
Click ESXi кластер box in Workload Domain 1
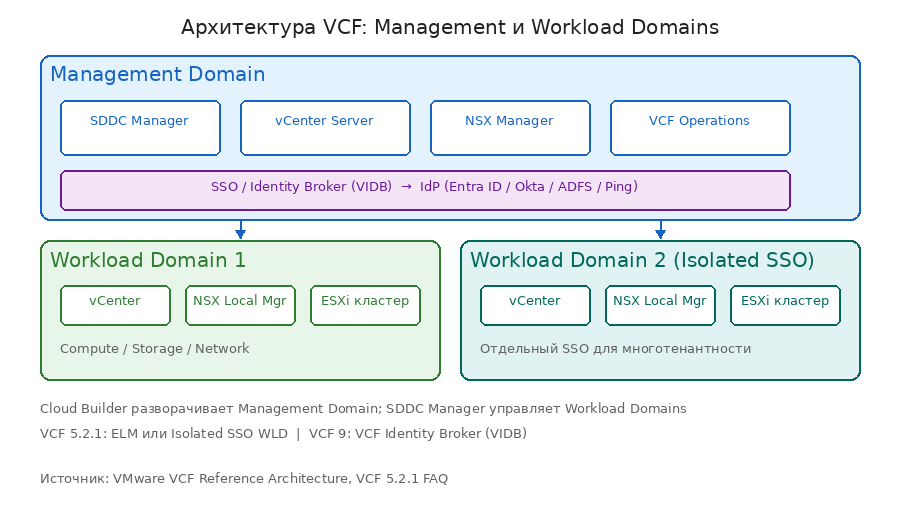[x=365, y=305]
